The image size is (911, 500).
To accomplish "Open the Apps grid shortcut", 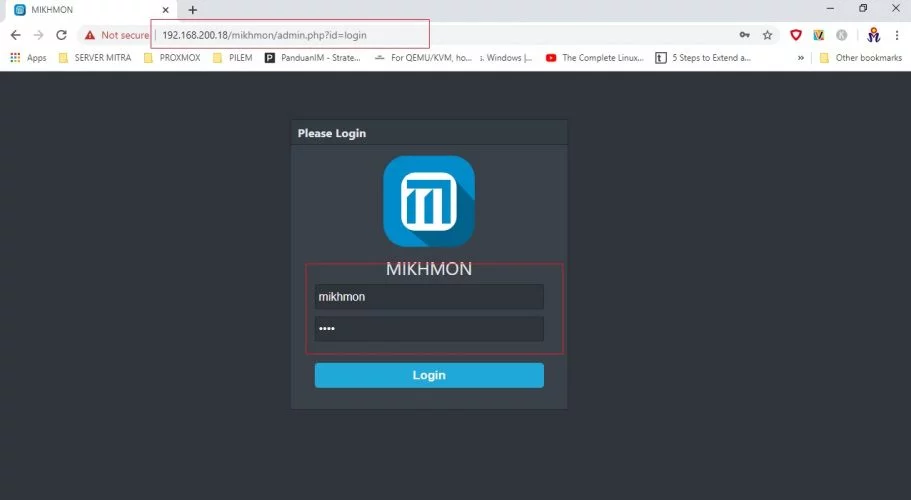I will 28,57.
